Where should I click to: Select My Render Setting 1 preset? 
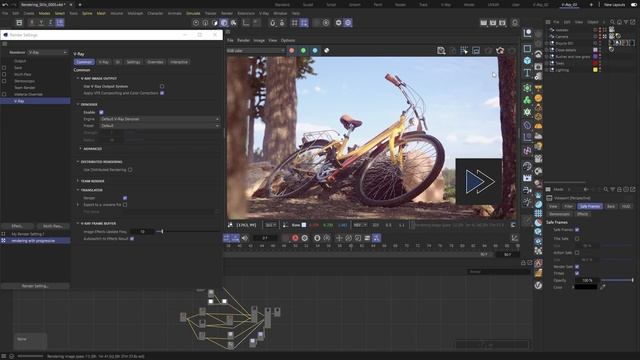pos(28,234)
